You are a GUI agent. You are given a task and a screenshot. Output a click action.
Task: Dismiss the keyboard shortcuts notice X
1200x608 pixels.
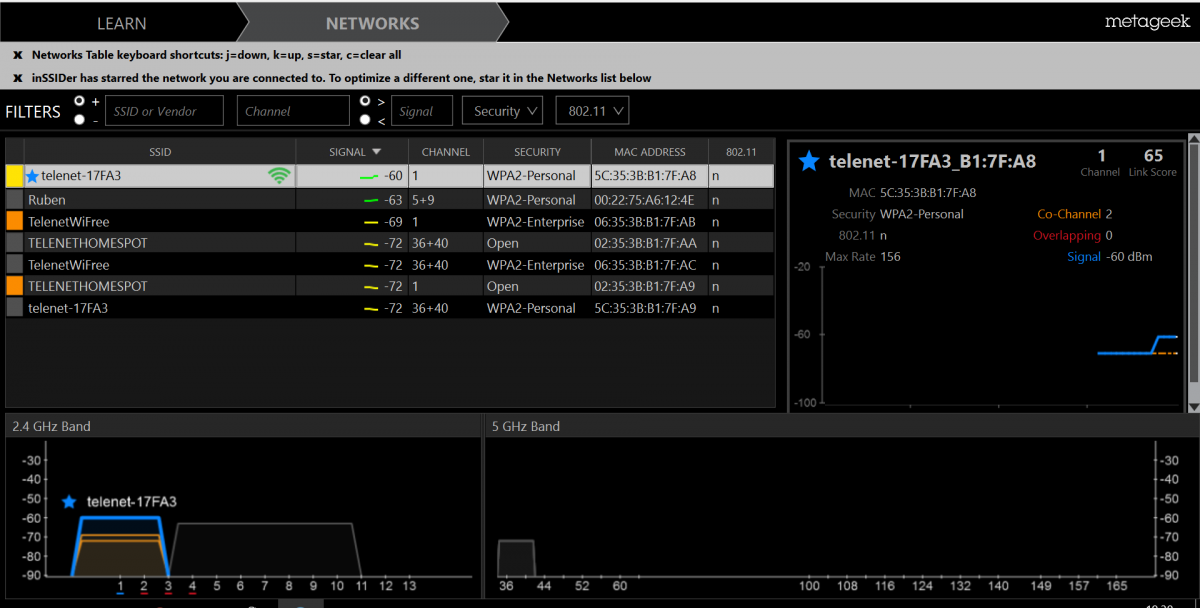(x=17, y=55)
